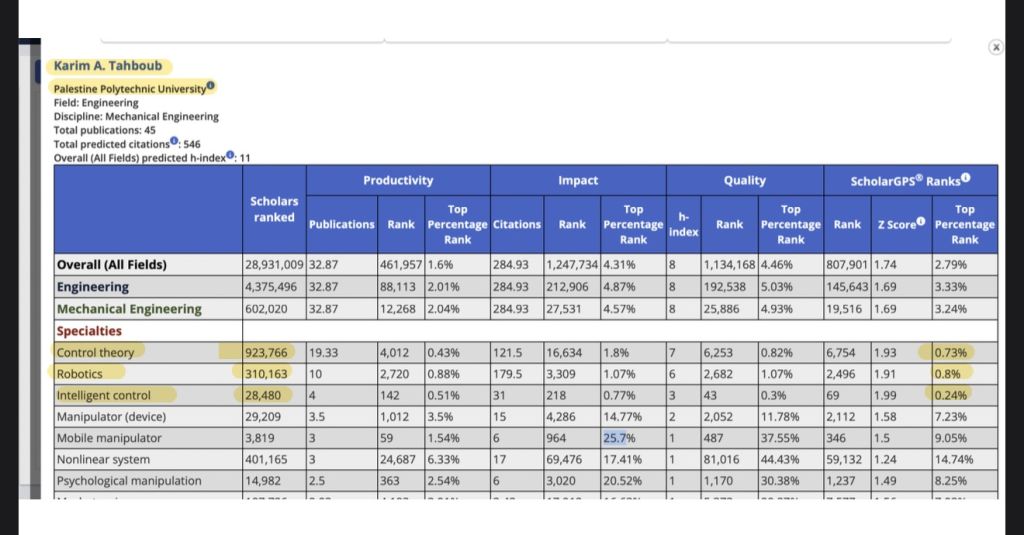Image resolution: width=1024 pixels, height=535 pixels.
Task: Click the Manipulator (device) specialty
Action: (111, 416)
